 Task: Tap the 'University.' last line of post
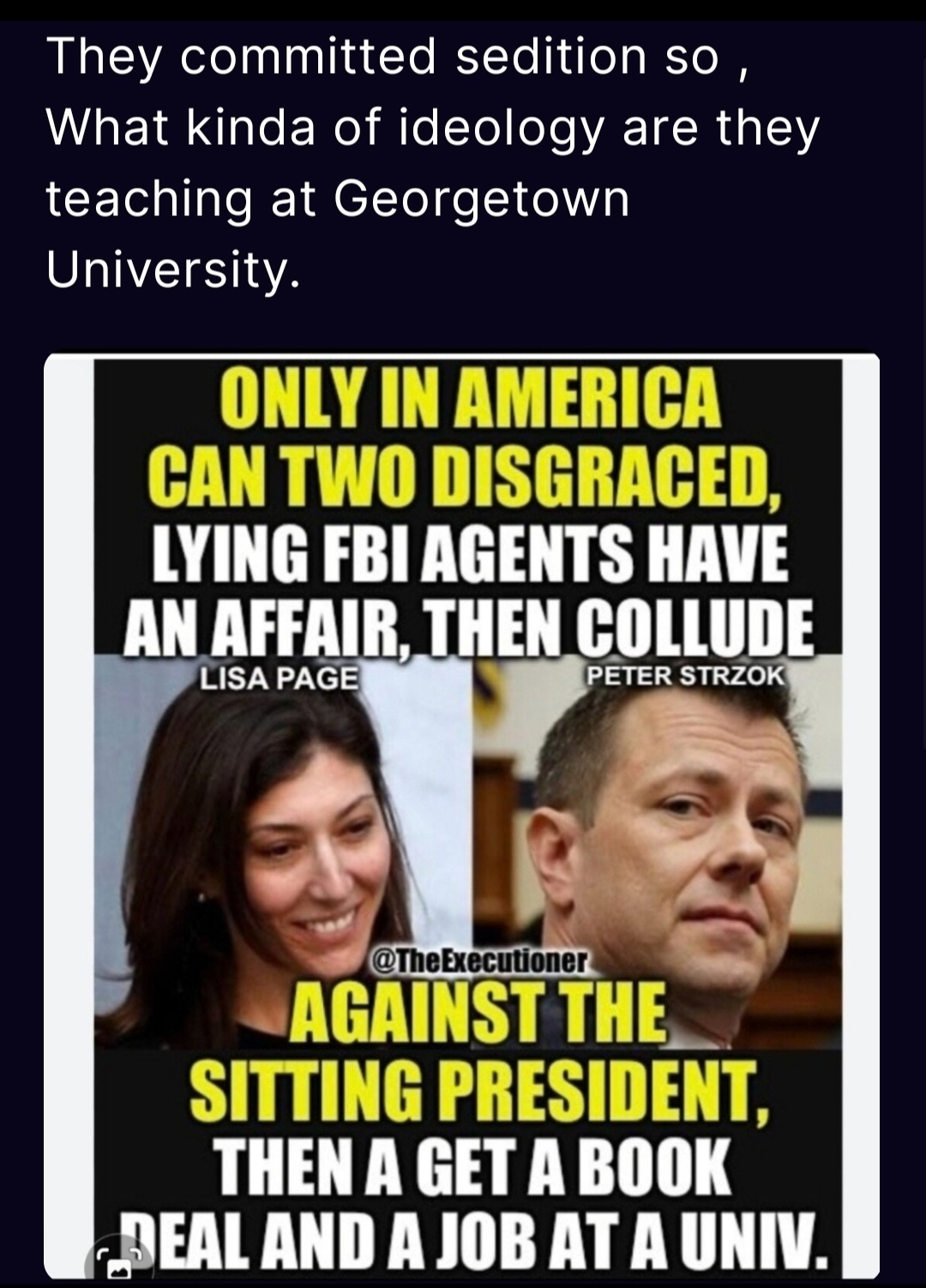pyautogui.click(x=173, y=270)
